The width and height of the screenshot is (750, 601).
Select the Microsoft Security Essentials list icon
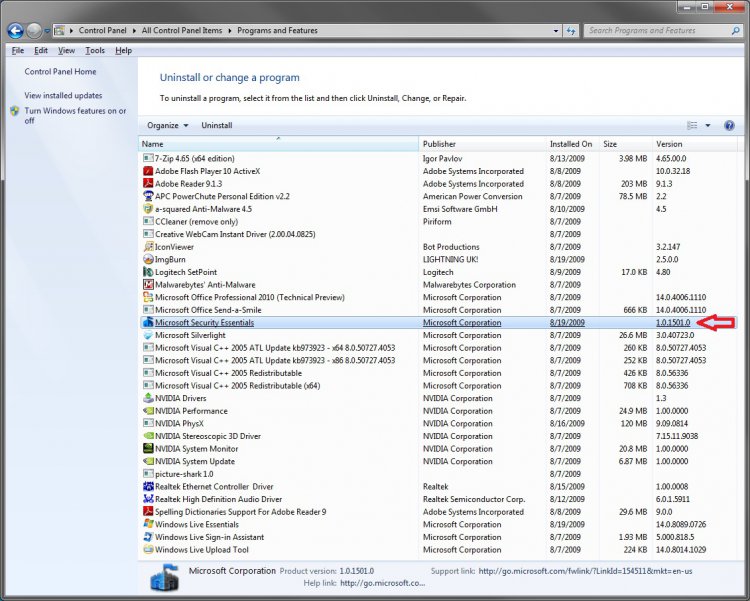tap(148, 322)
